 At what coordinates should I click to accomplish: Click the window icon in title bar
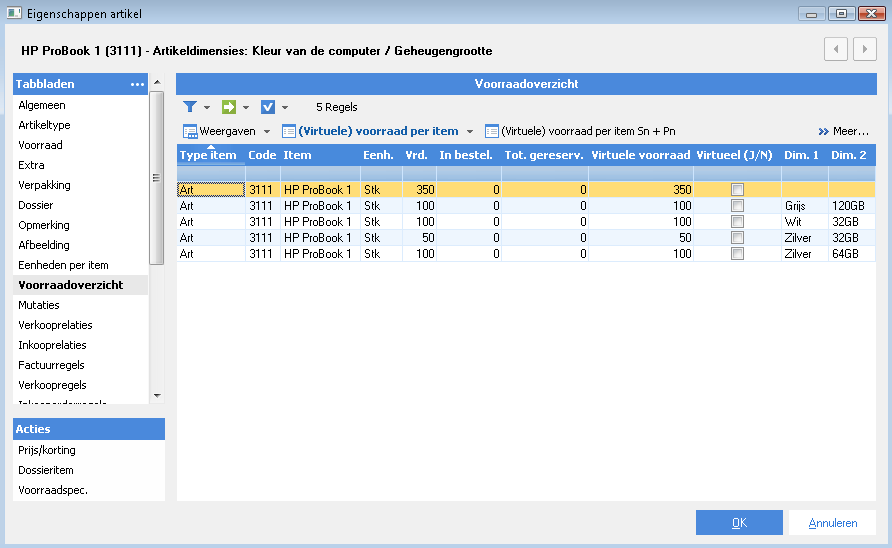[14, 13]
